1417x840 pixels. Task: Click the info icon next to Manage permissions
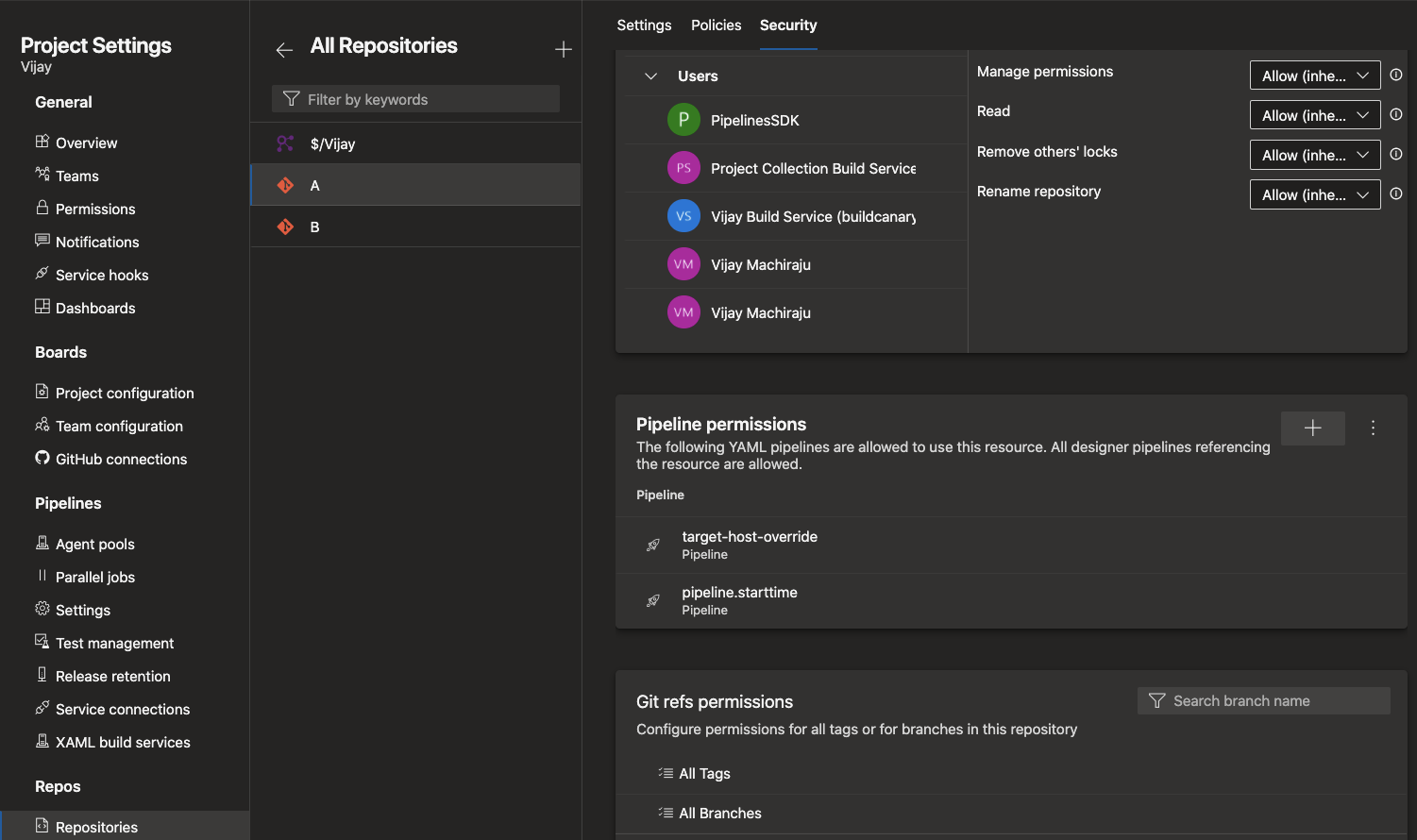click(1395, 75)
